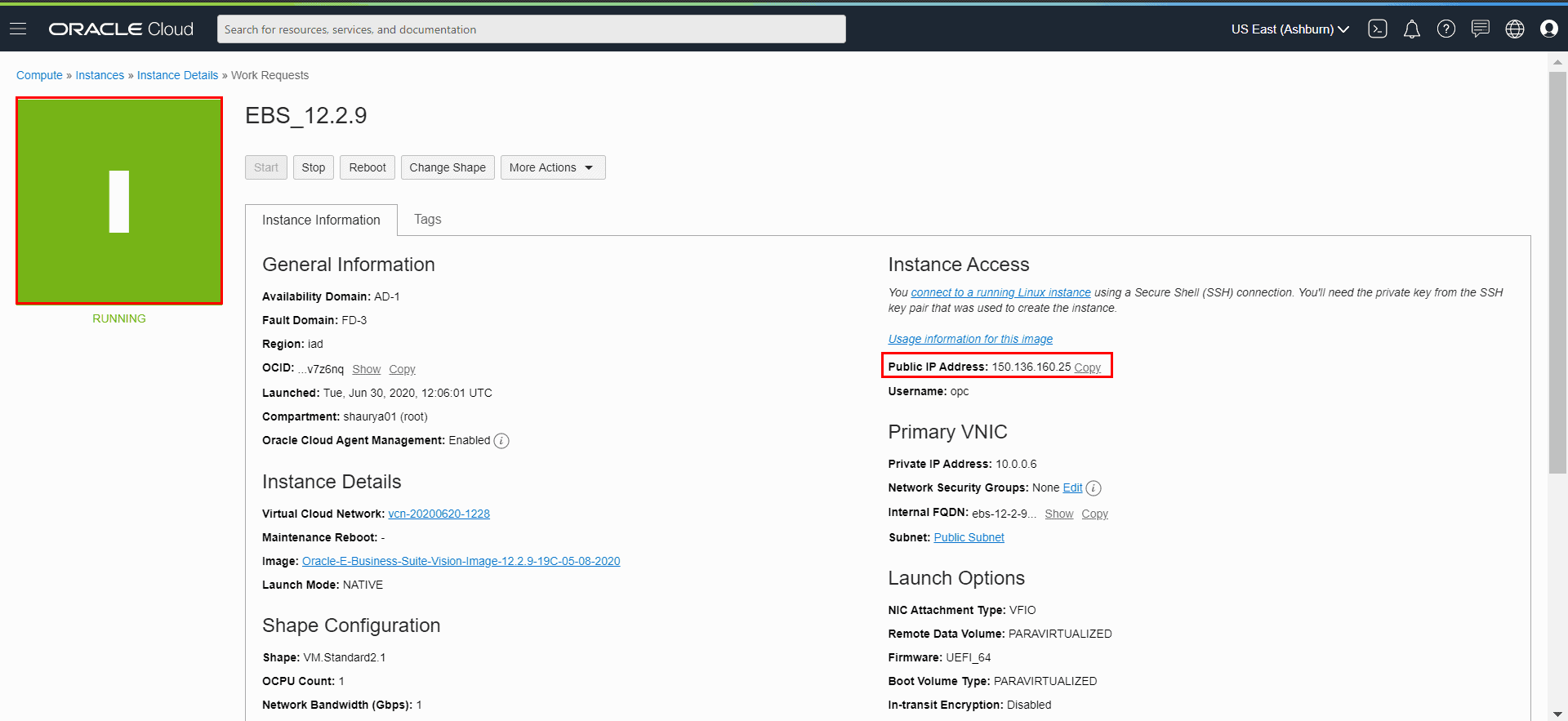Click the scrollbar up arrow
The width and height of the screenshot is (1568, 721).
1557,61
